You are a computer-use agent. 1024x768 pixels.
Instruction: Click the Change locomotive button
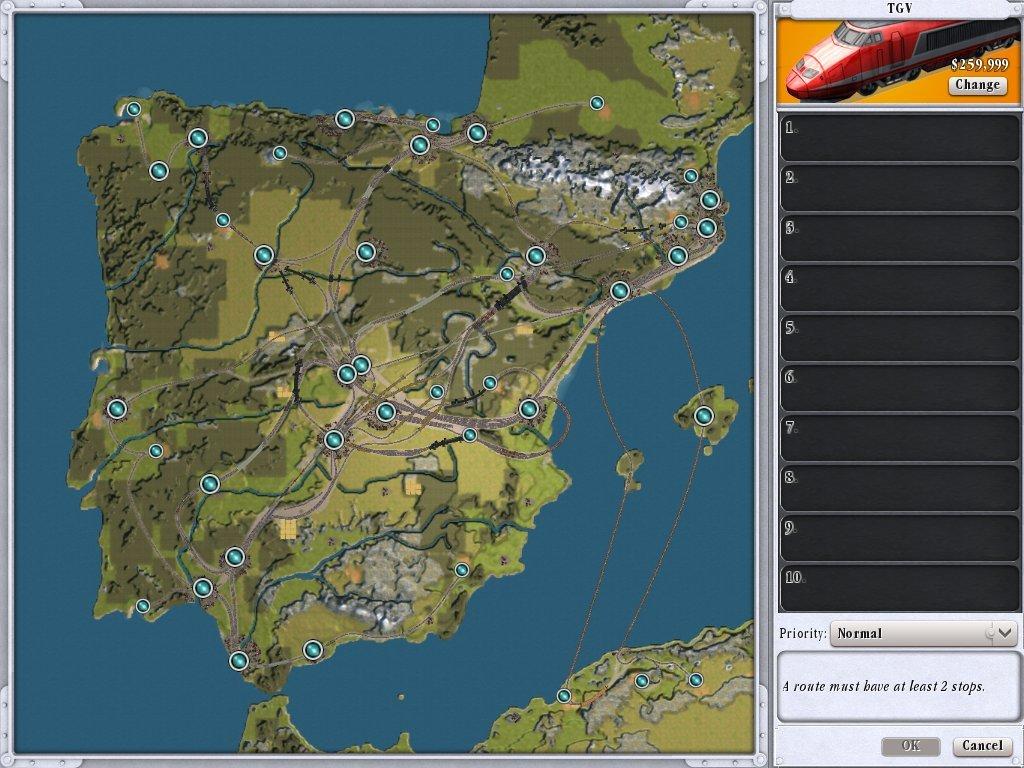[977, 85]
